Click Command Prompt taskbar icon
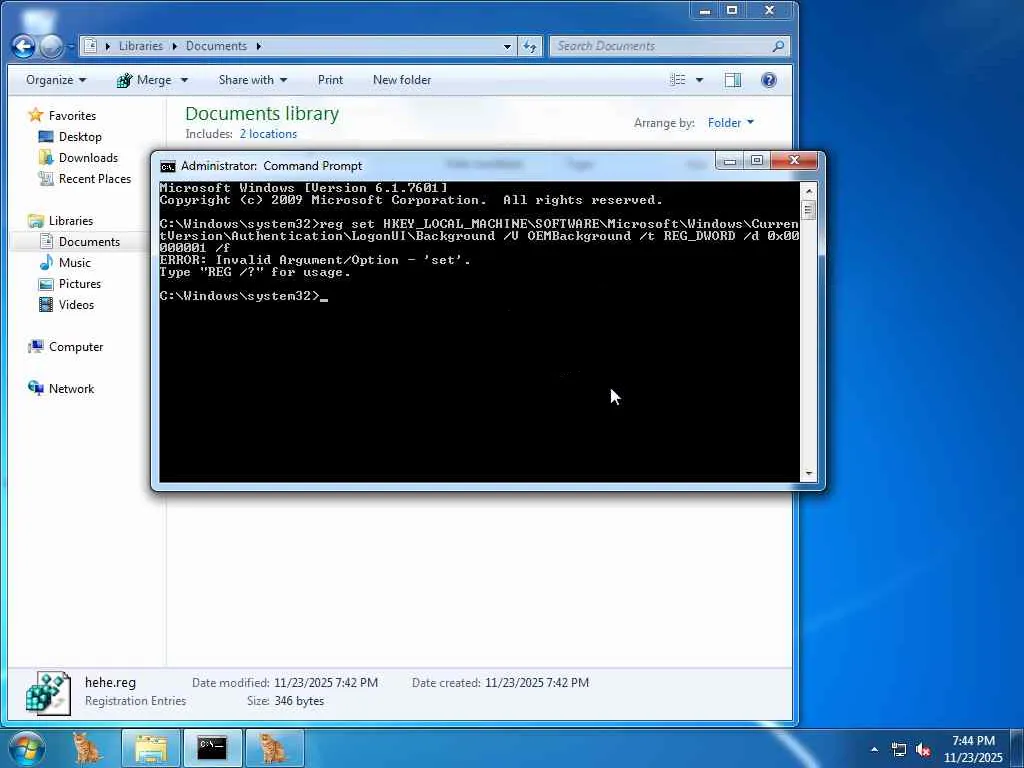1024x768 pixels. click(212, 748)
